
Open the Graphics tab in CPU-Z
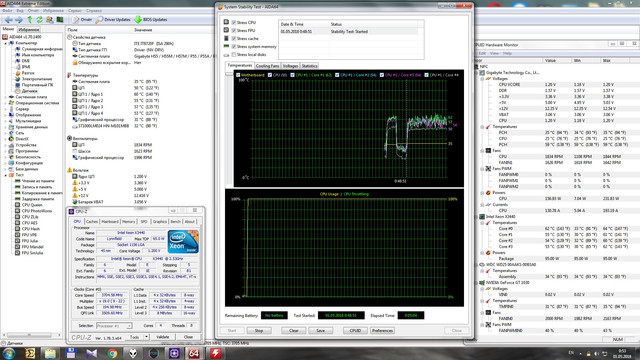tap(160, 222)
